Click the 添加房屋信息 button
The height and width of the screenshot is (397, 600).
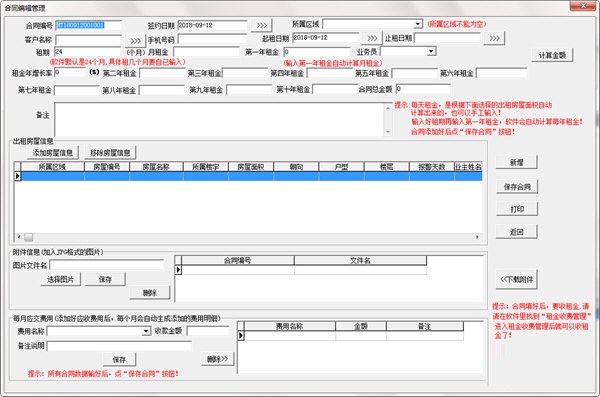click(53, 153)
